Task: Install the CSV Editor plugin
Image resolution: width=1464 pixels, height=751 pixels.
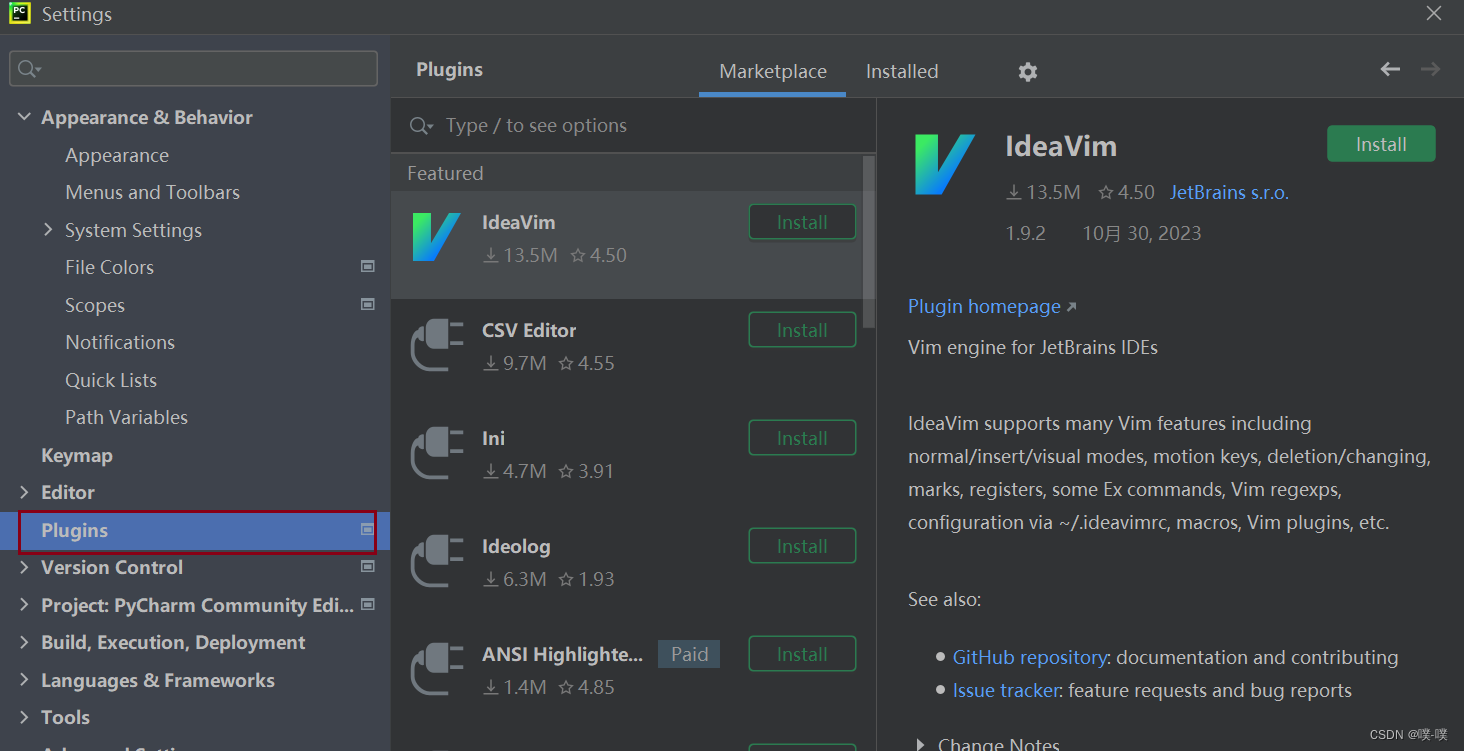Action: coord(802,330)
